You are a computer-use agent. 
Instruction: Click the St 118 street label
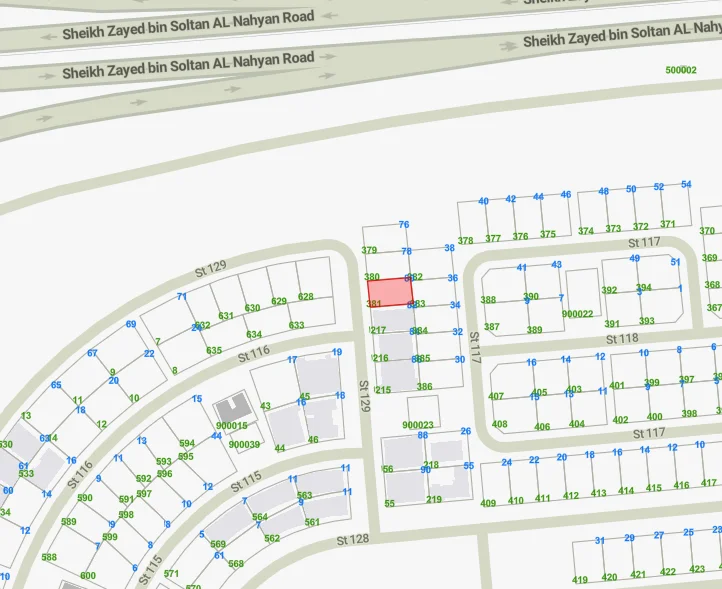coord(622,339)
